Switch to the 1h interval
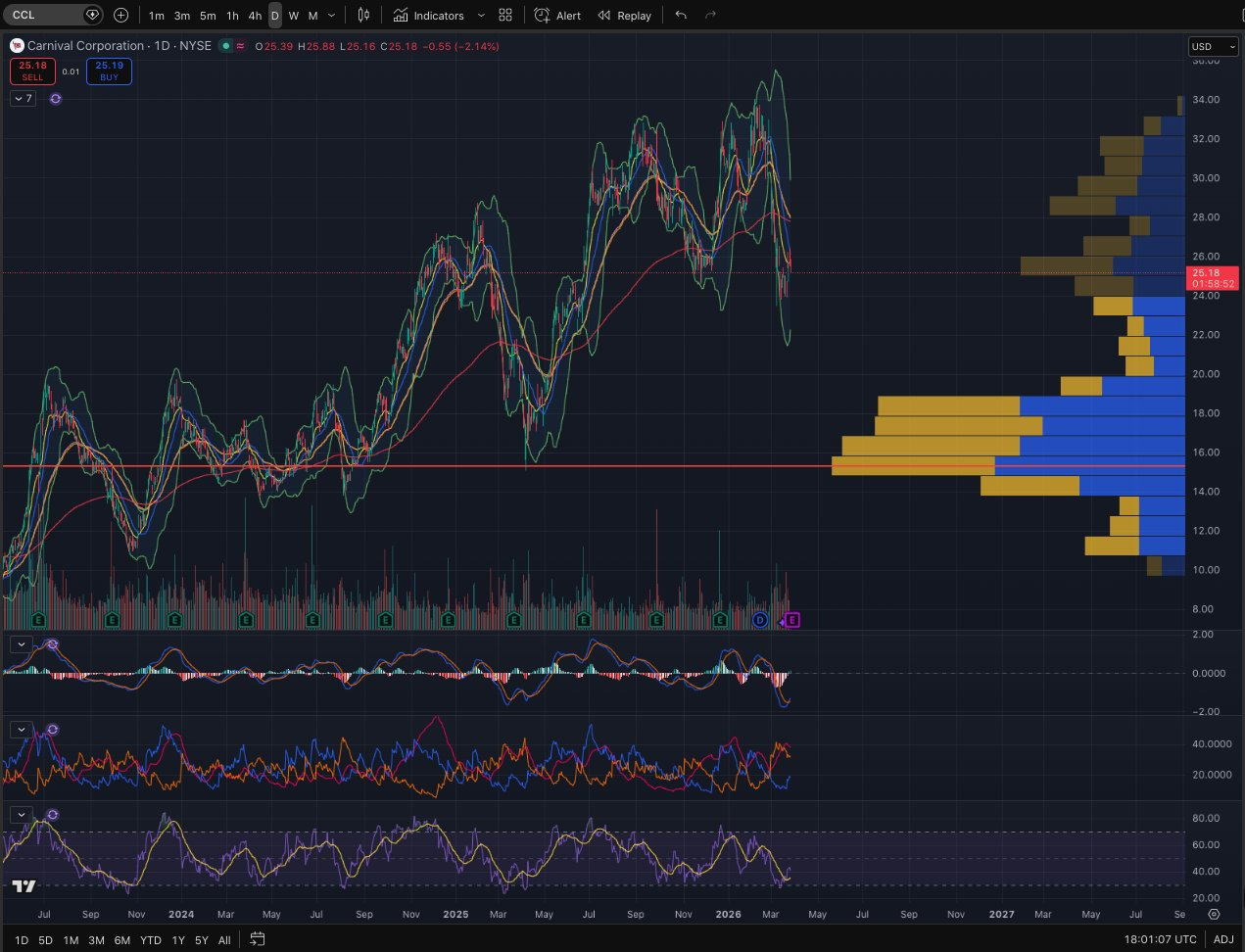The image size is (1245, 952). click(232, 16)
